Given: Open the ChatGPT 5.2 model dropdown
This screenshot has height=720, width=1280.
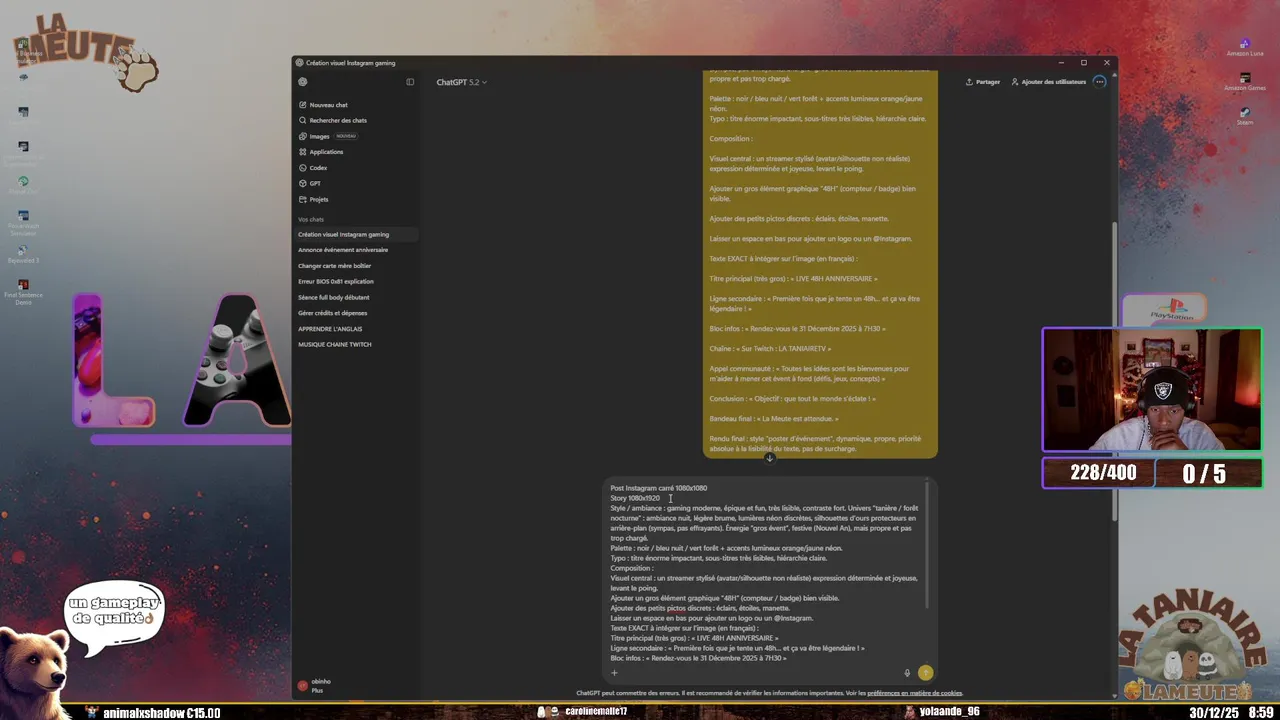Looking at the screenshot, I should 461,82.
